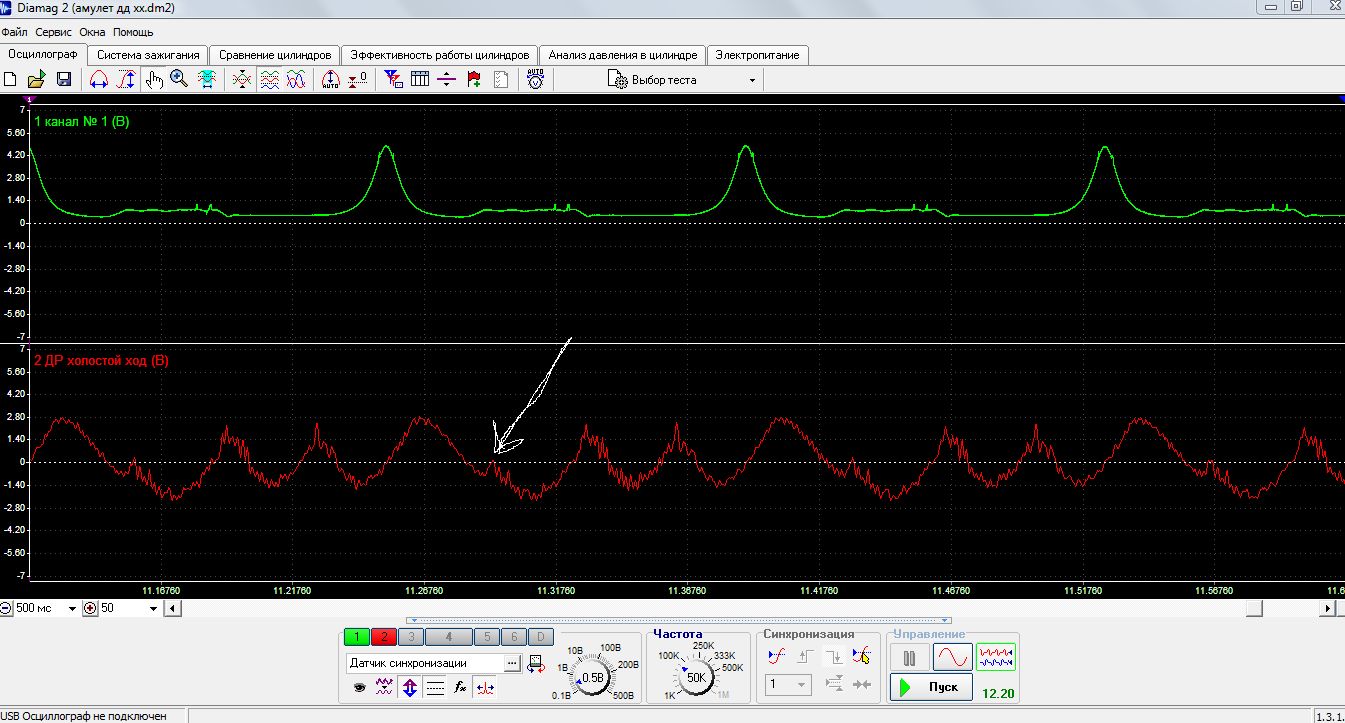Open the Помощь menu
Screen dimensions: 1345x723
pos(133,32)
